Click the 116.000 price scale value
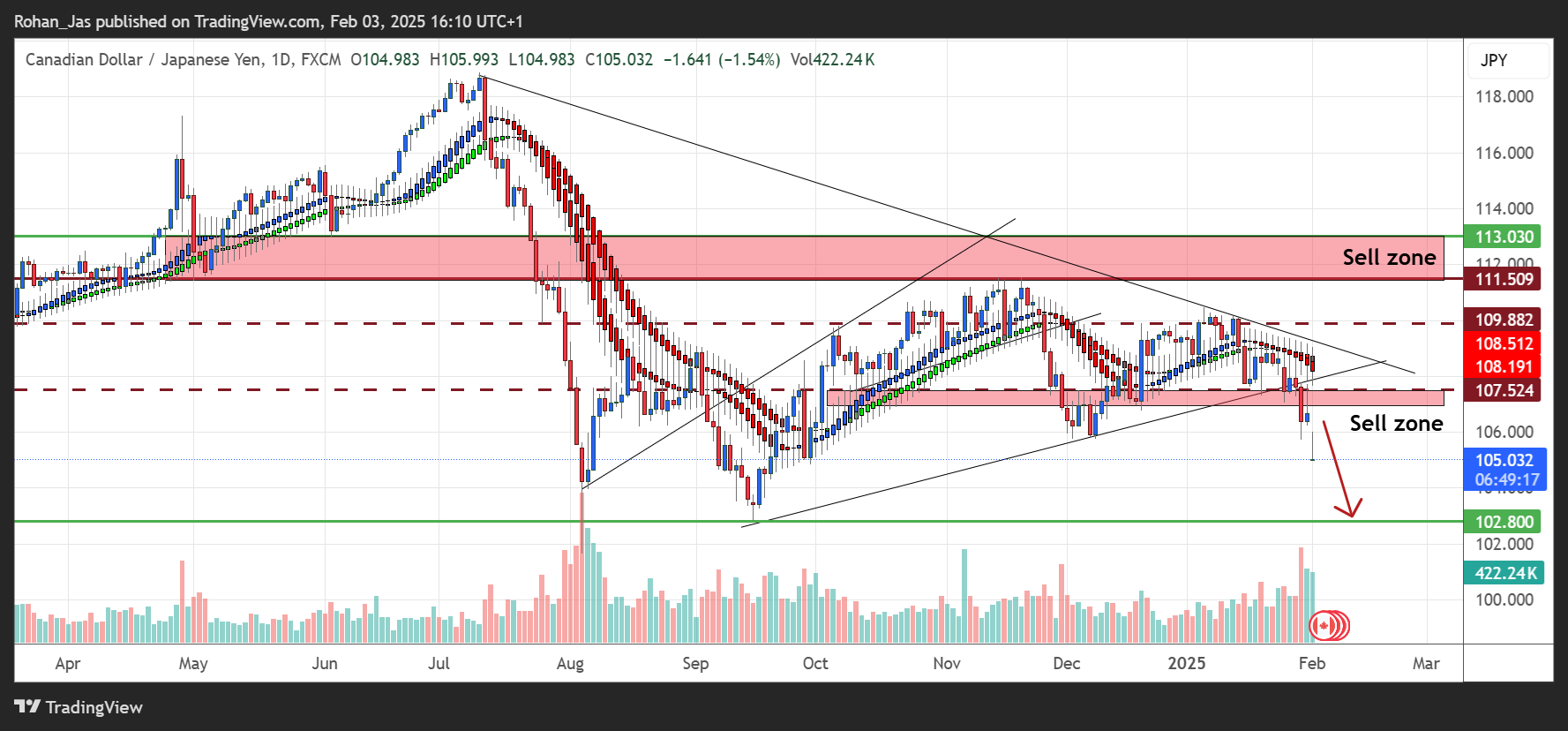The width and height of the screenshot is (1568, 731). point(1504,153)
